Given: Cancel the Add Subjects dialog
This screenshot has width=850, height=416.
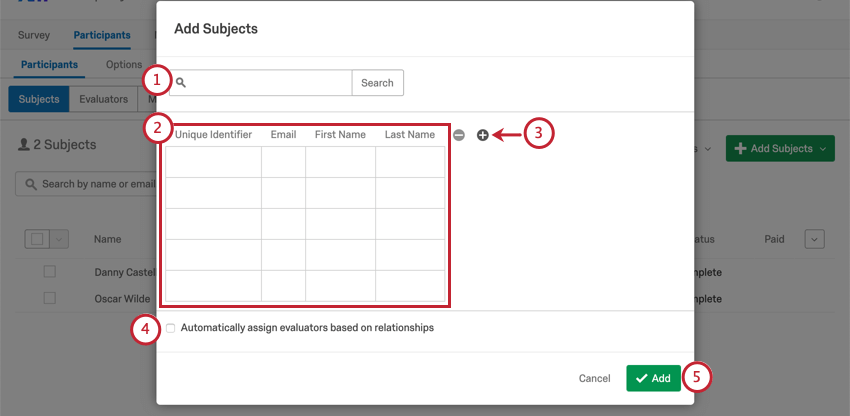Looking at the screenshot, I should (x=594, y=379).
